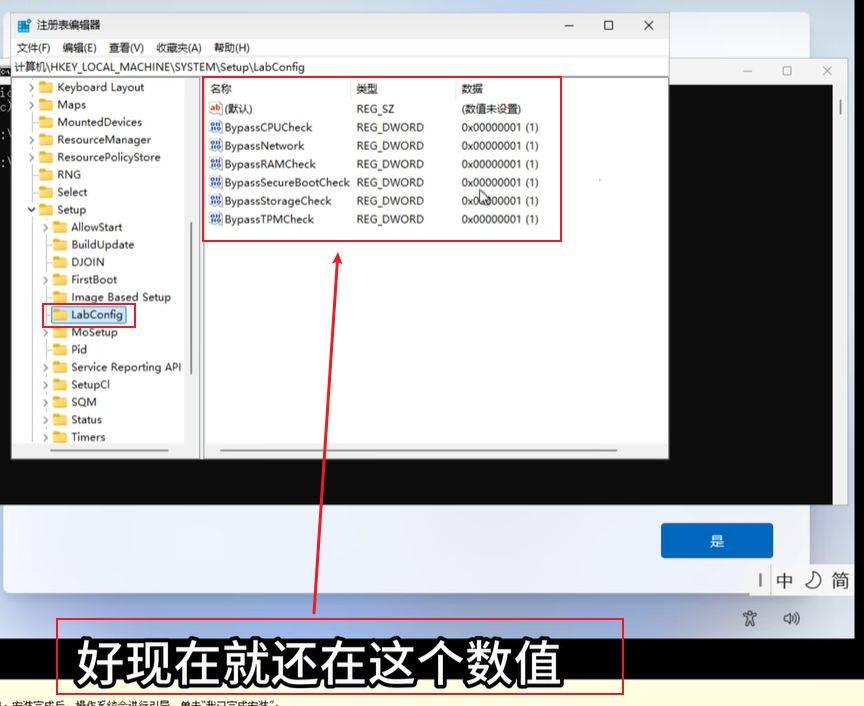The image size is (864, 706).
Task: Collapse the Setup tree node
Action: (32, 210)
